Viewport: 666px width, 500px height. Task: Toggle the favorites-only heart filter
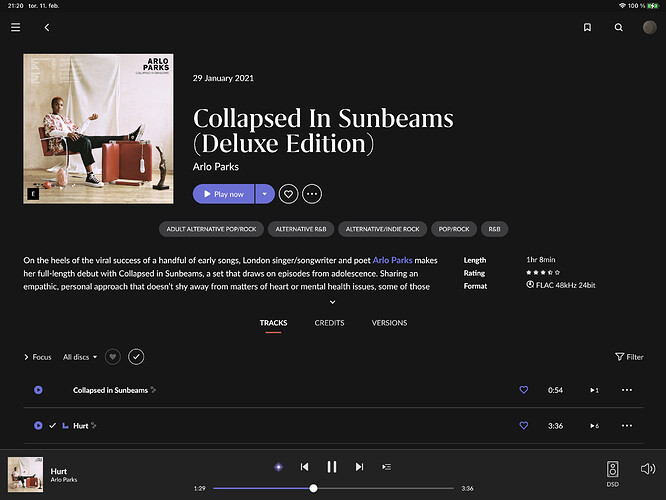113,357
